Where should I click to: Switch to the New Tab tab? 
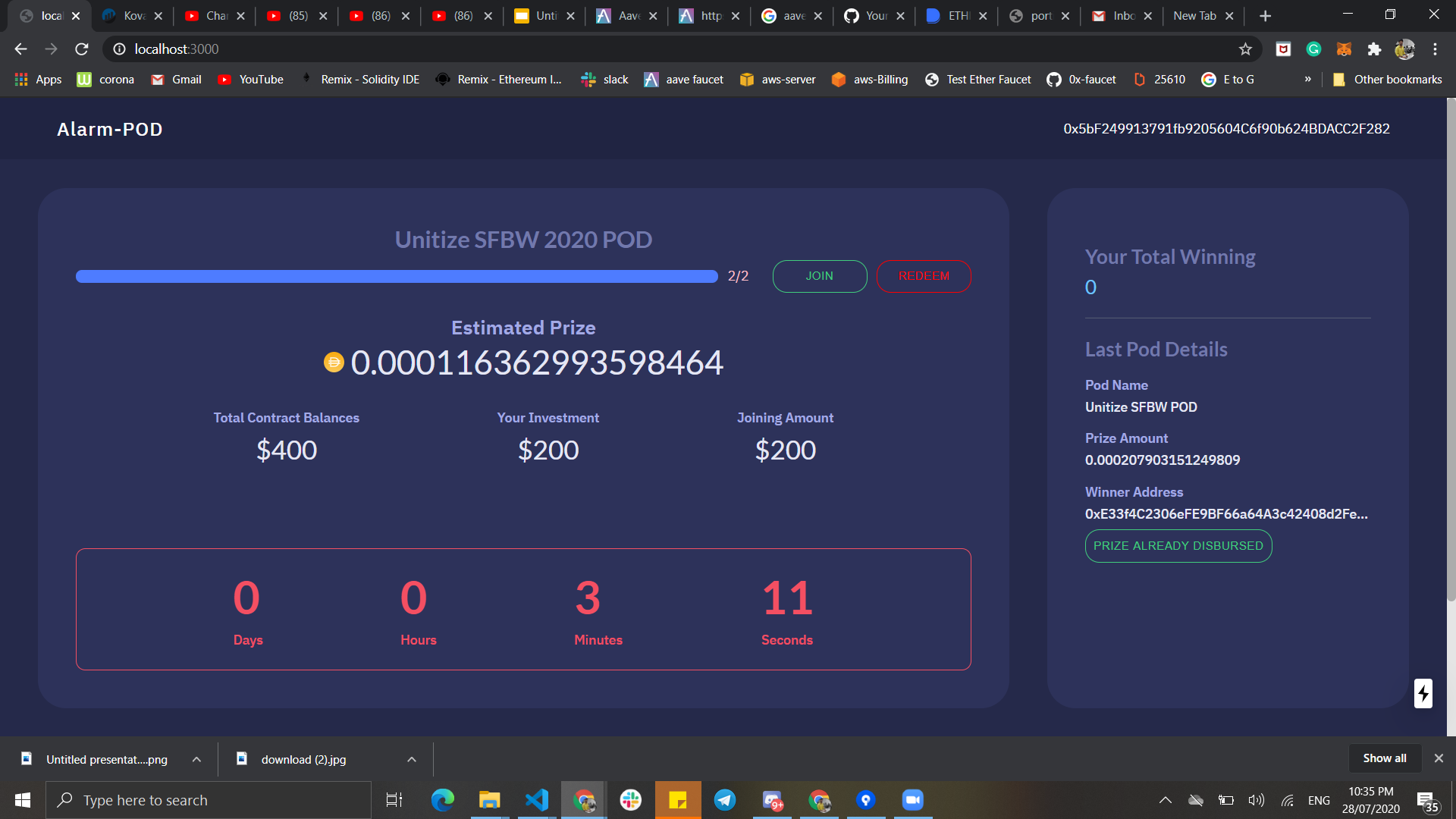[x=1194, y=16]
